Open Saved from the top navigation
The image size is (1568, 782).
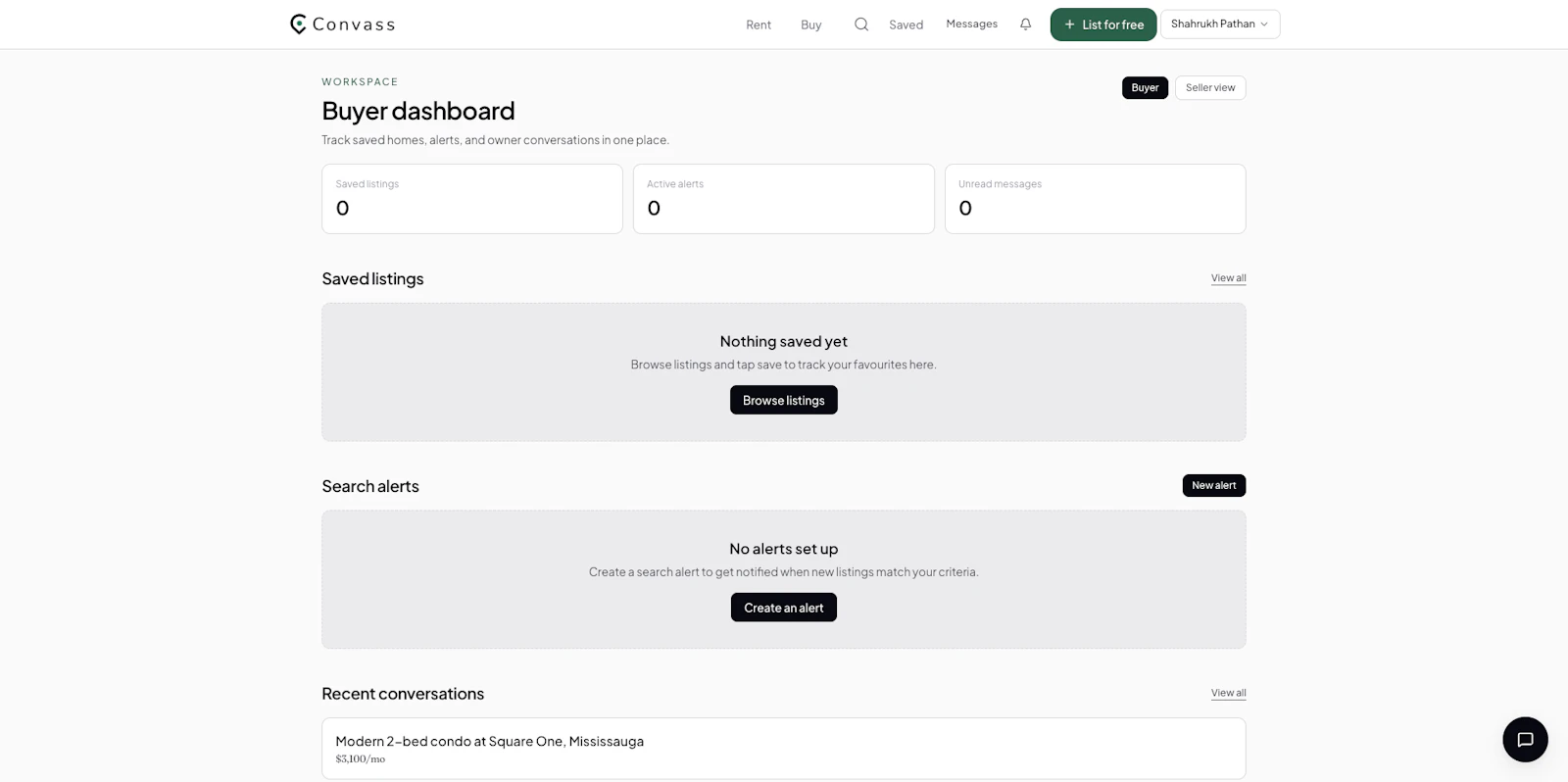(x=906, y=24)
